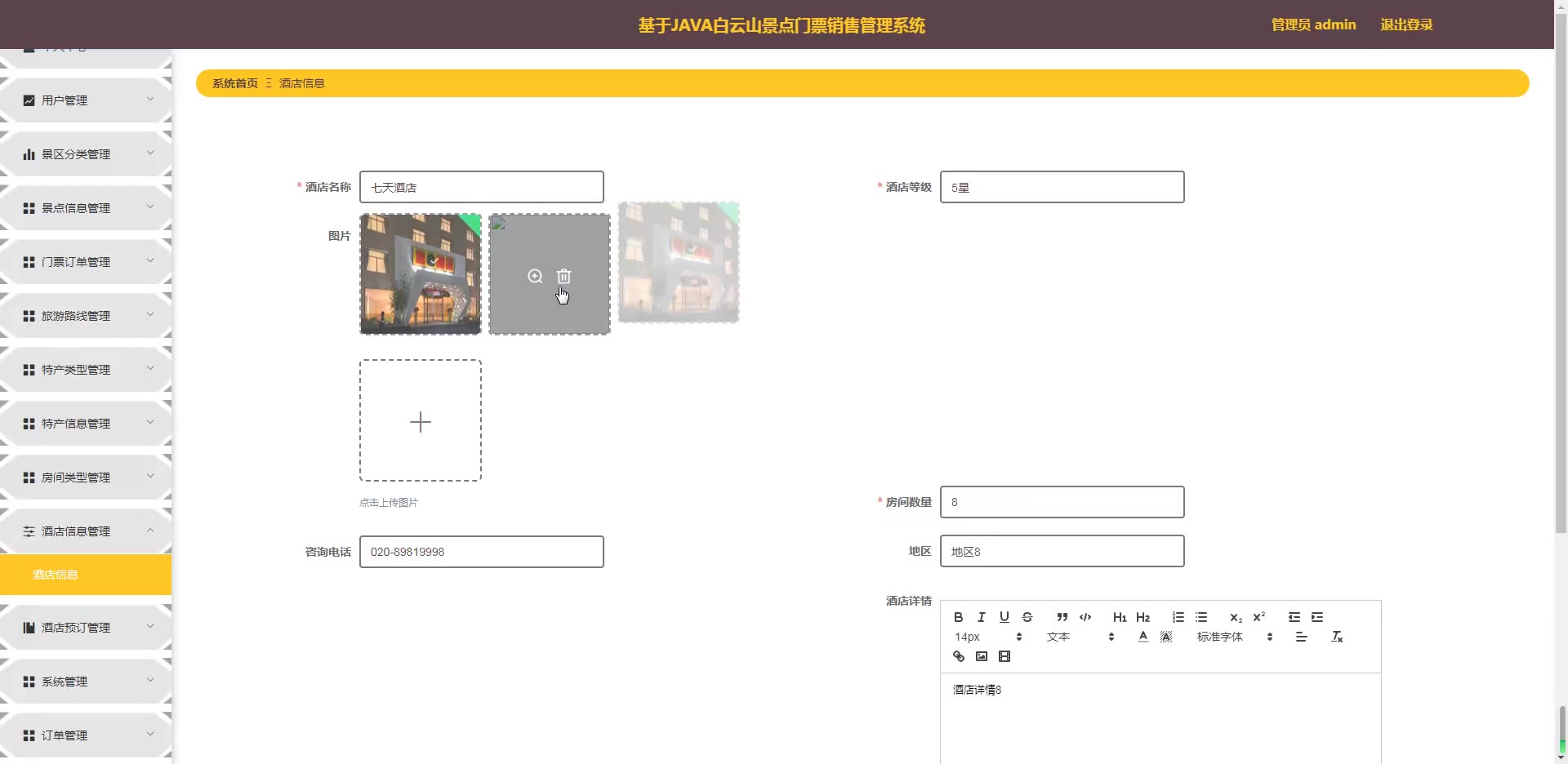Click the 点击上传图片 hint text
Screen dimensions: 1568x764
[x=389, y=503]
